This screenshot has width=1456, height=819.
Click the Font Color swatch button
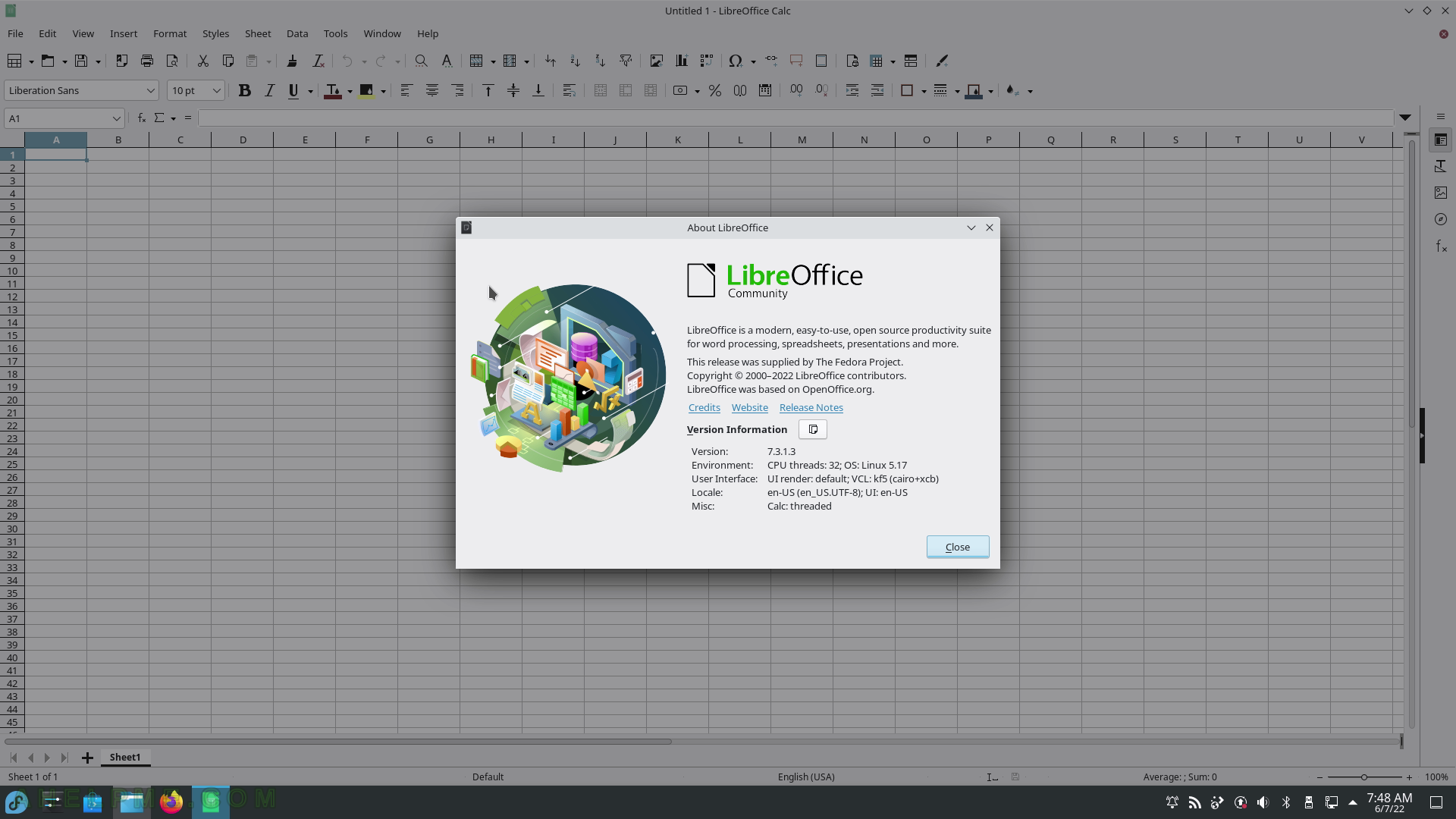pos(332,90)
